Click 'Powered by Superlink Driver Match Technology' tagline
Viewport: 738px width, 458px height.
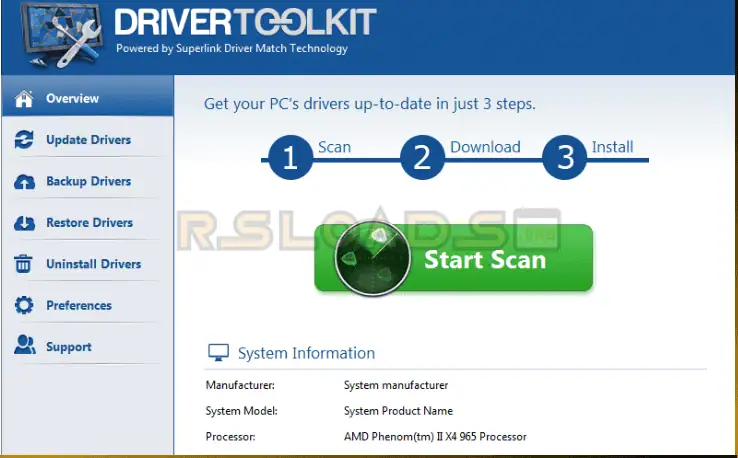coord(232,48)
